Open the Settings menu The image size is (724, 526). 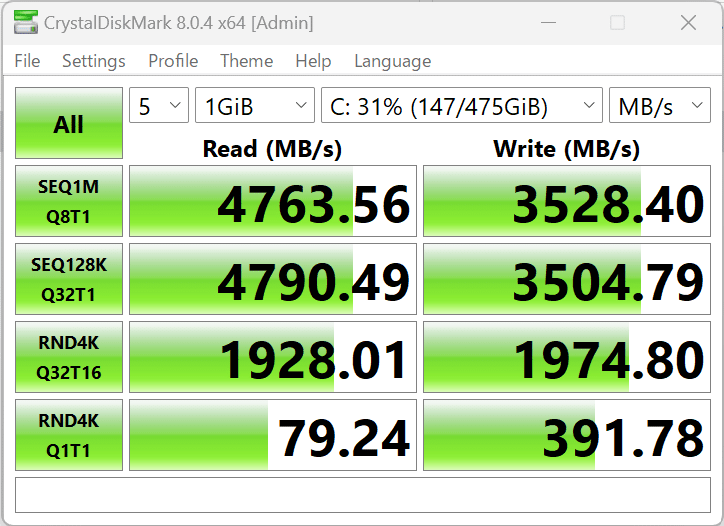[94, 61]
